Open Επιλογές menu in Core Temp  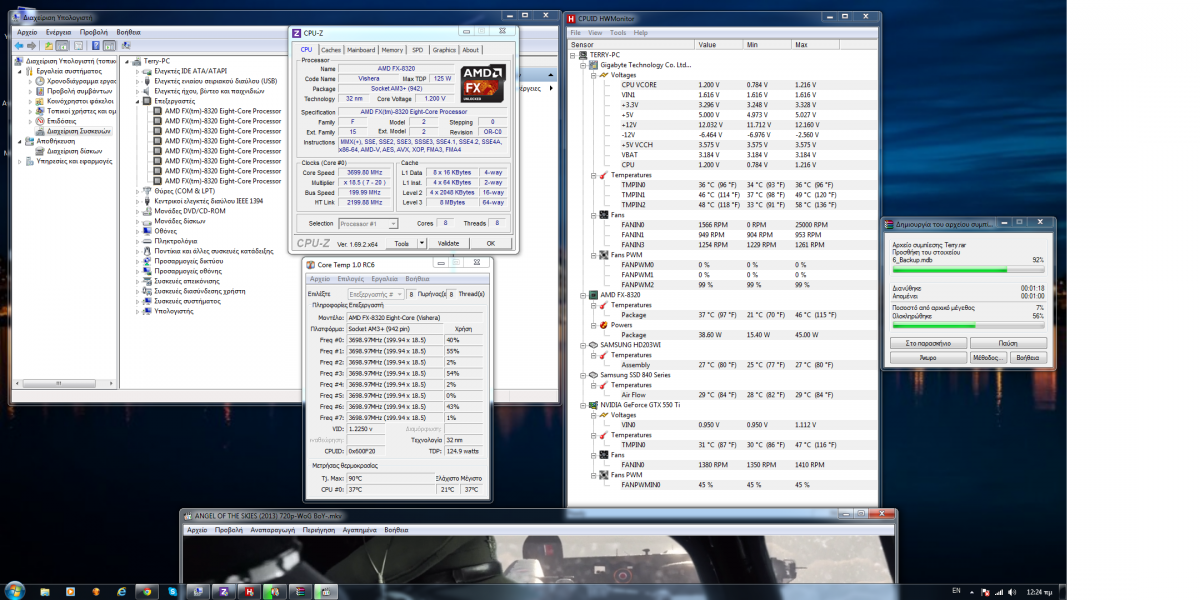click(x=350, y=279)
